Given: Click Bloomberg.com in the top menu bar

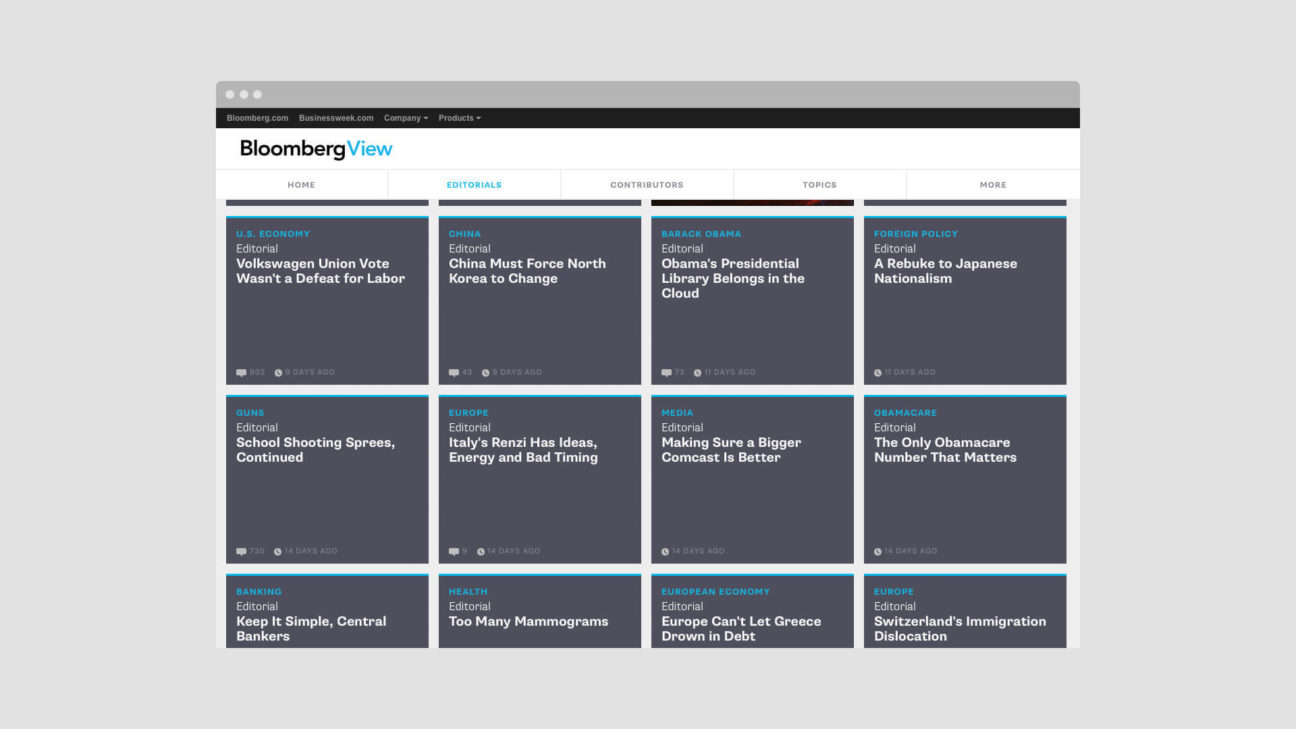Looking at the screenshot, I should point(256,117).
